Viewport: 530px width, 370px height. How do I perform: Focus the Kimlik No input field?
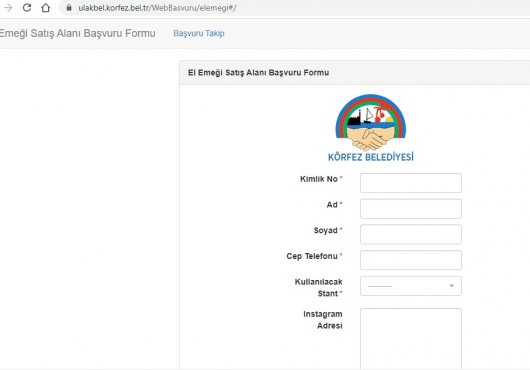pyautogui.click(x=411, y=183)
